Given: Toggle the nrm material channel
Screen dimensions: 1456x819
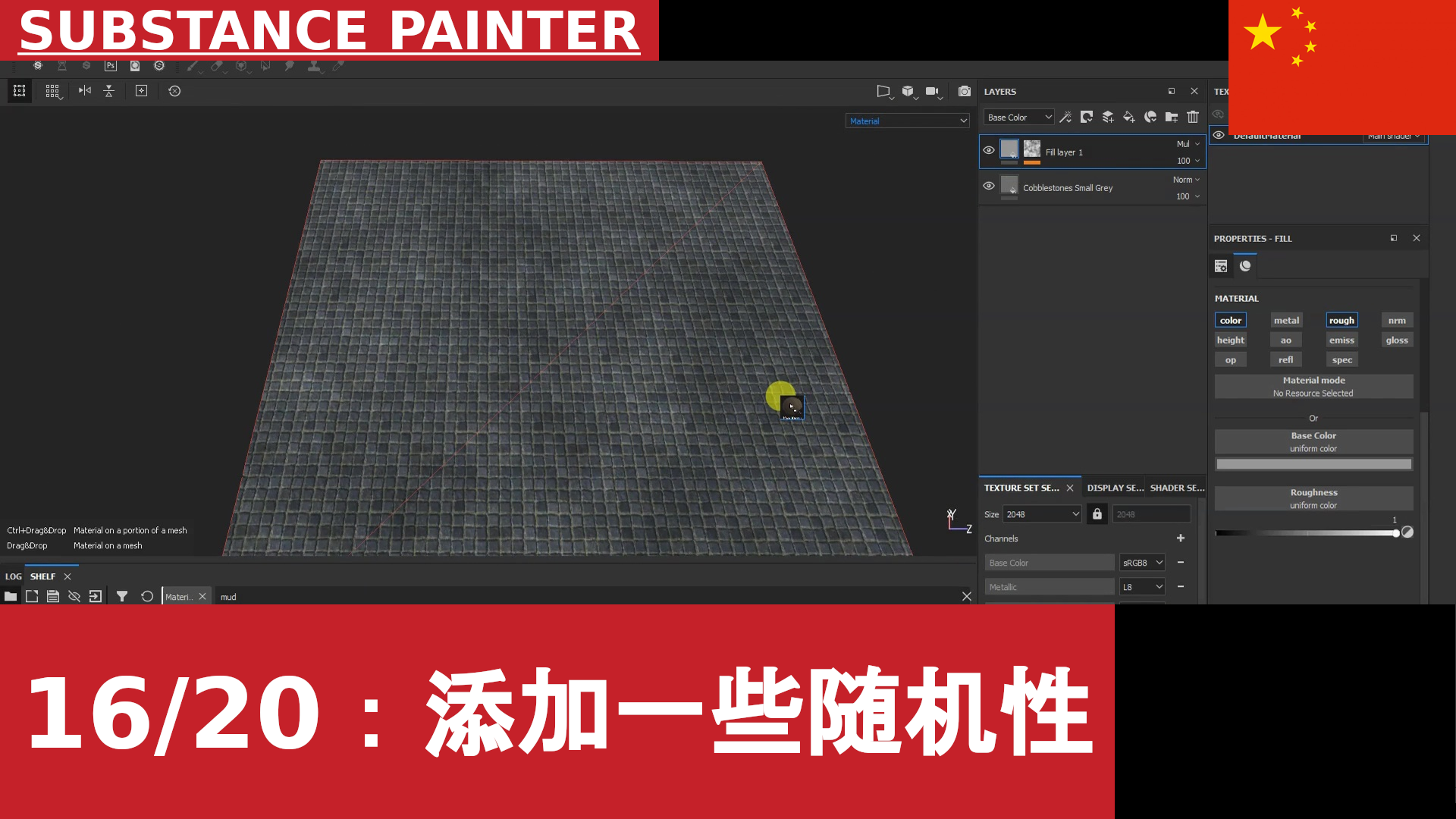Looking at the screenshot, I should tap(1397, 321).
